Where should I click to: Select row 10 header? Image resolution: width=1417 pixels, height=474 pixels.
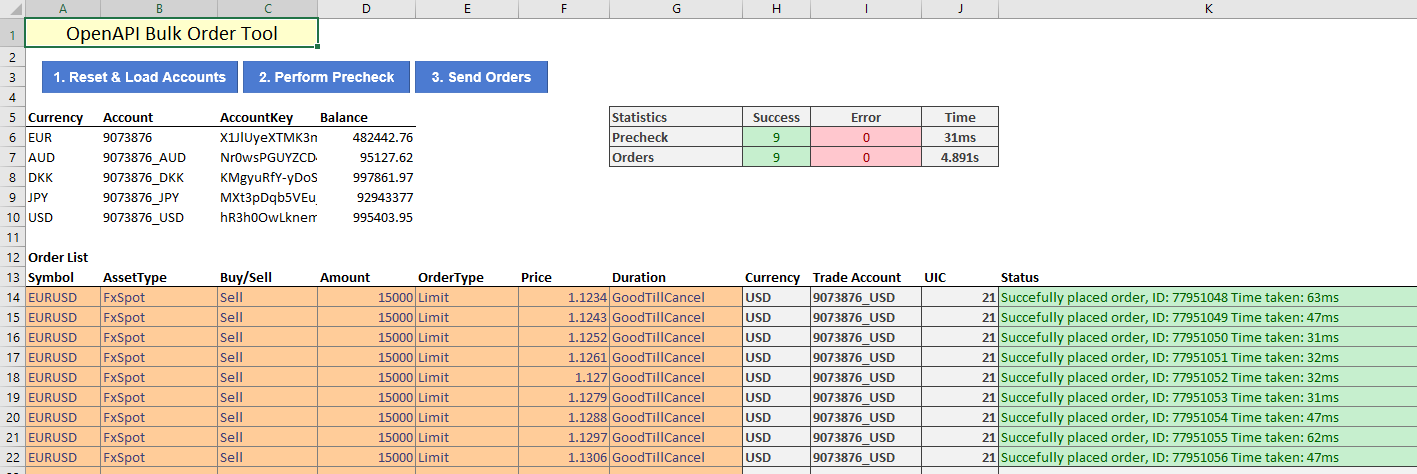[x=12, y=217]
